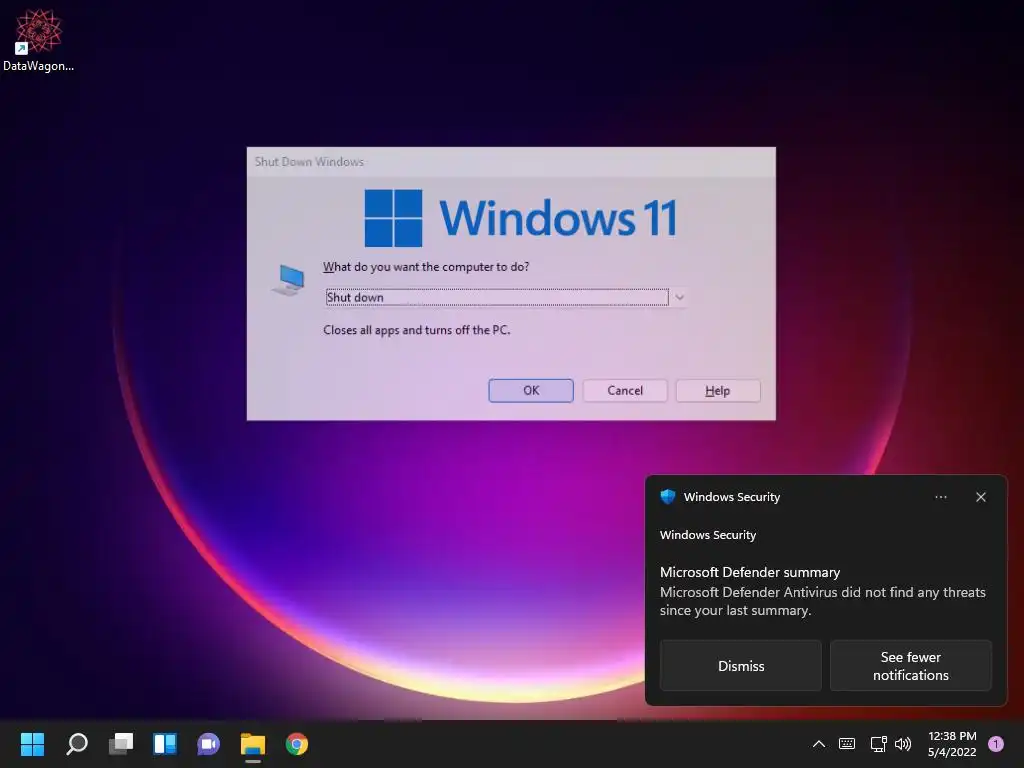This screenshot has width=1024, height=768.
Task: Open taskbar Search
Action: point(77,744)
